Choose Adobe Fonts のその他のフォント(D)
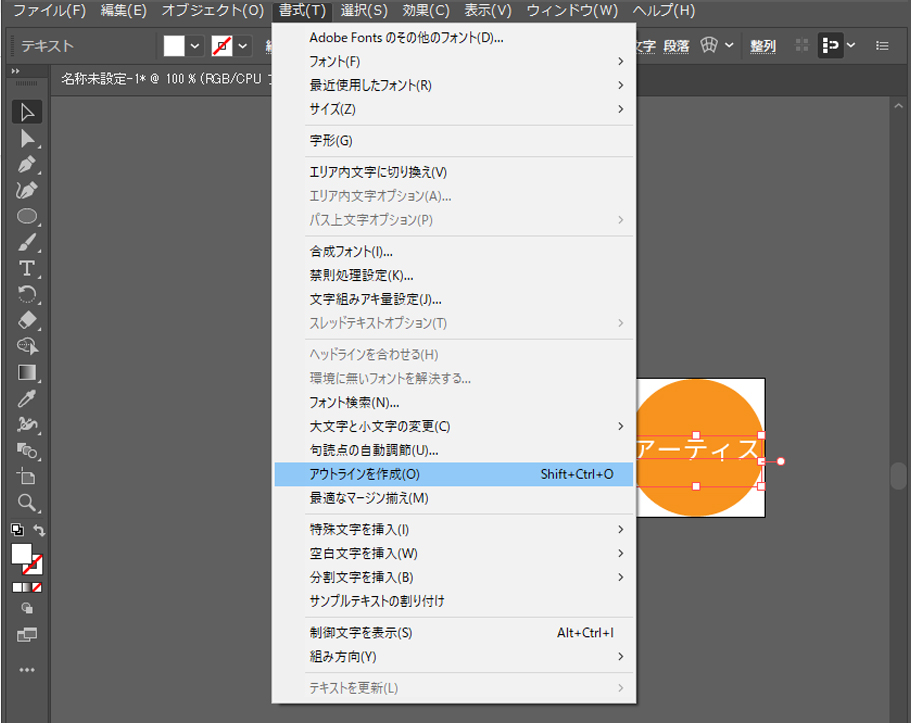The width and height of the screenshot is (911, 723). click(453, 38)
